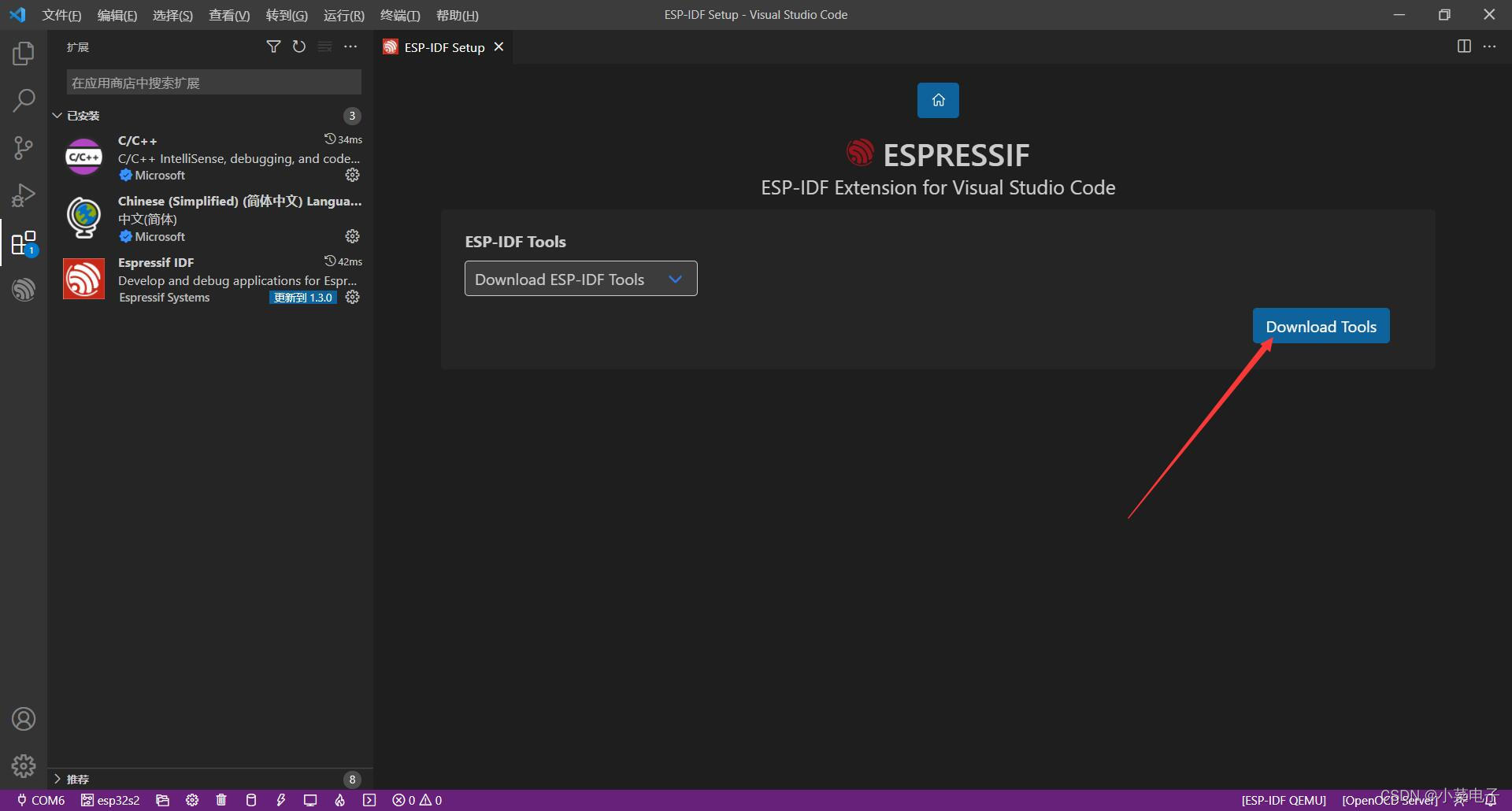Open the 文件(F) menu

coord(61,15)
